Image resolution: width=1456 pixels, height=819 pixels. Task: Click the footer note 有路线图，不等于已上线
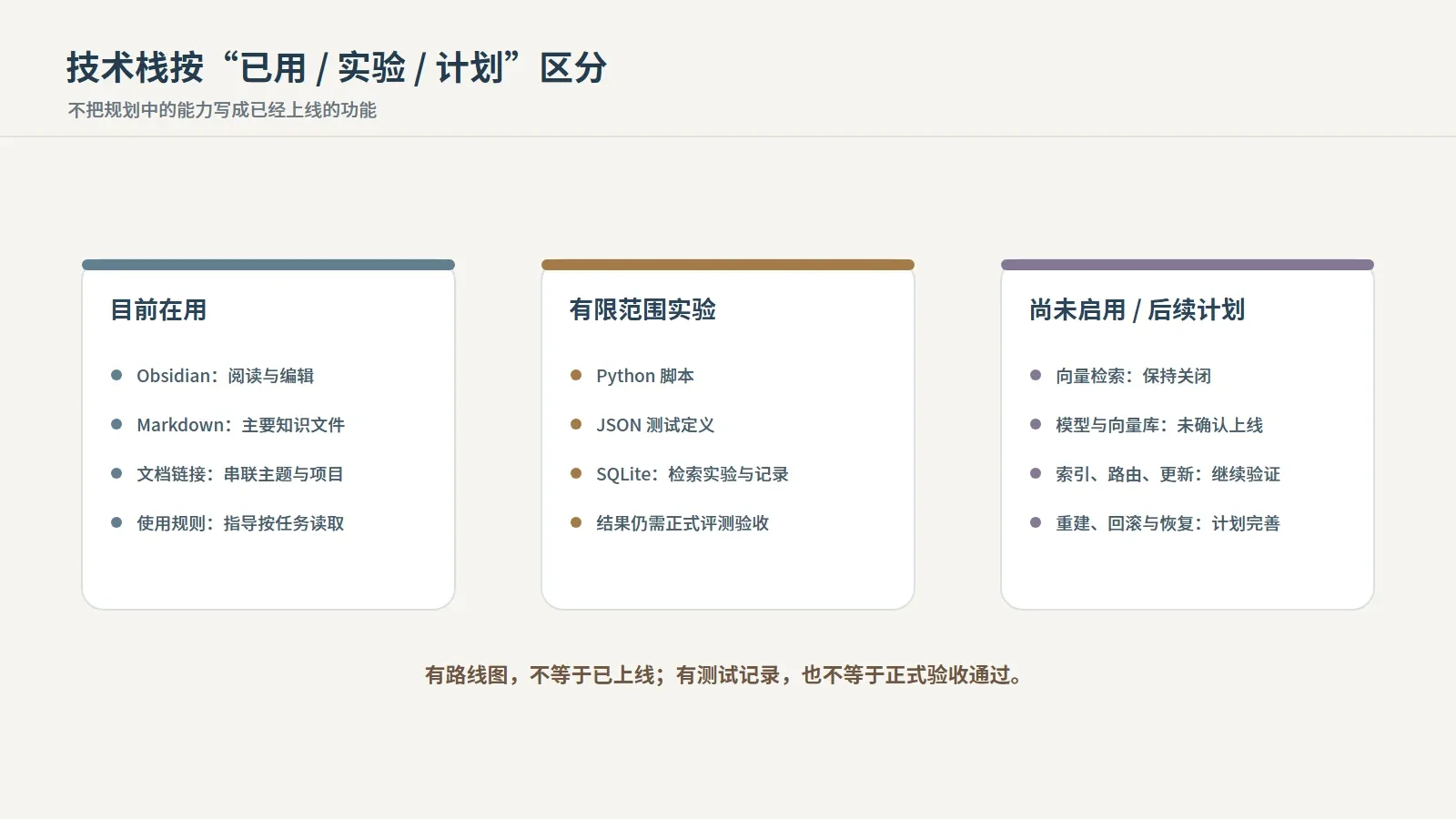727,675
